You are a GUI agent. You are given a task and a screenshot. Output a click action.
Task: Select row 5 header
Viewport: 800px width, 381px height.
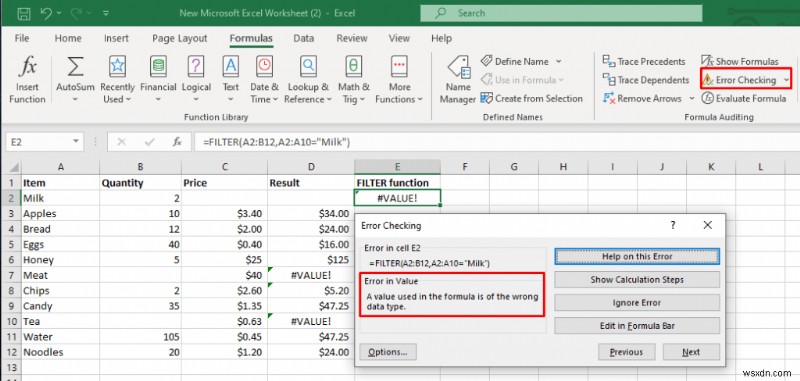click(11, 244)
